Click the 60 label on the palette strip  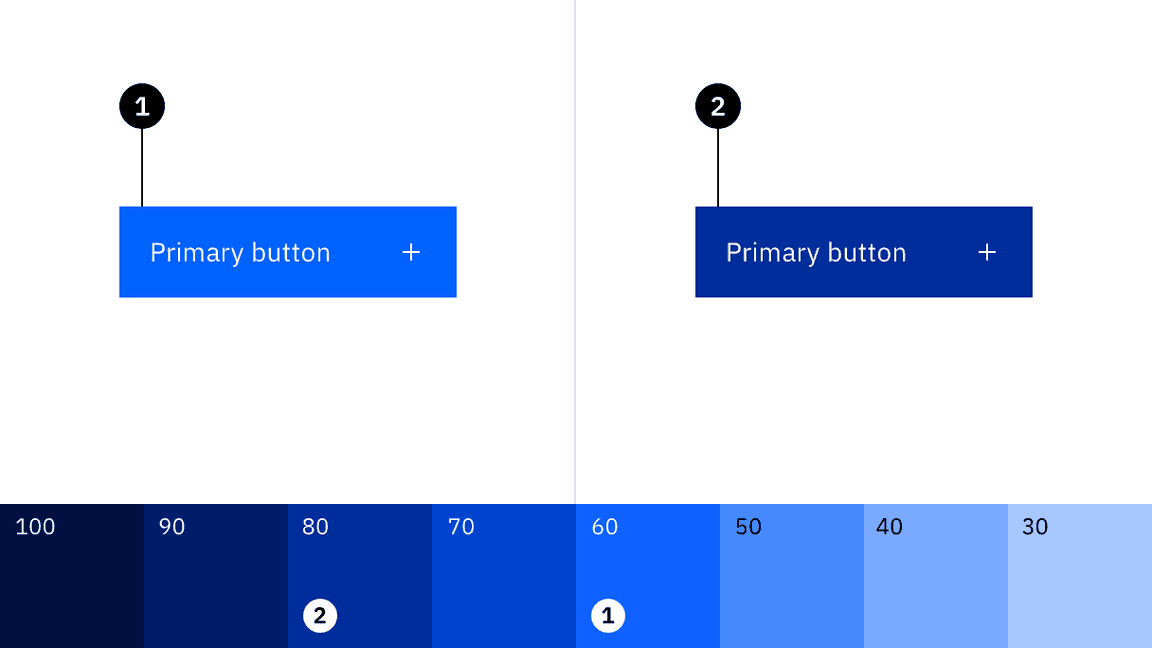(x=604, y=527)
